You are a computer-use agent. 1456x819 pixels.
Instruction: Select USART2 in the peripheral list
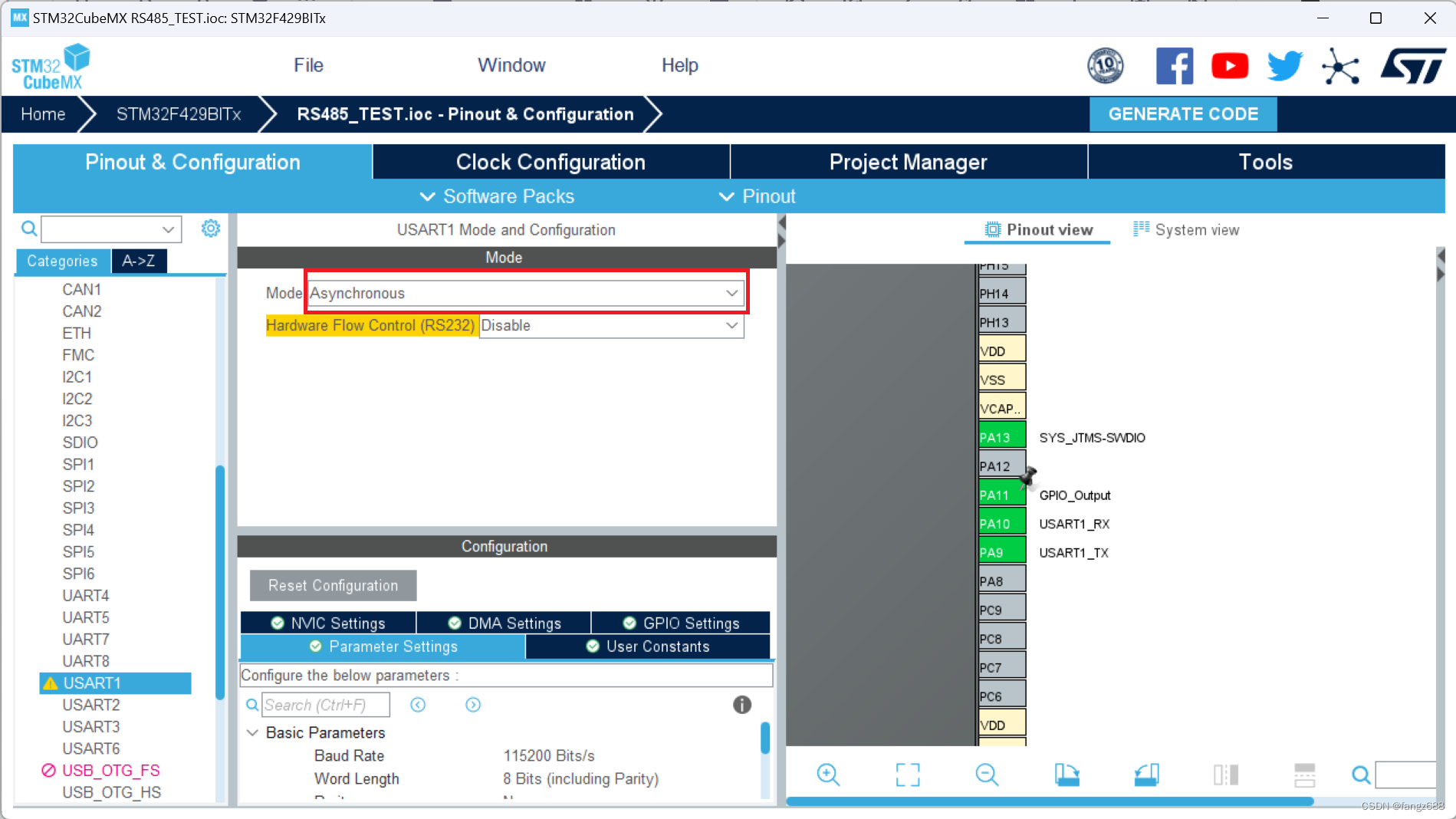click(x=91, y=705)
